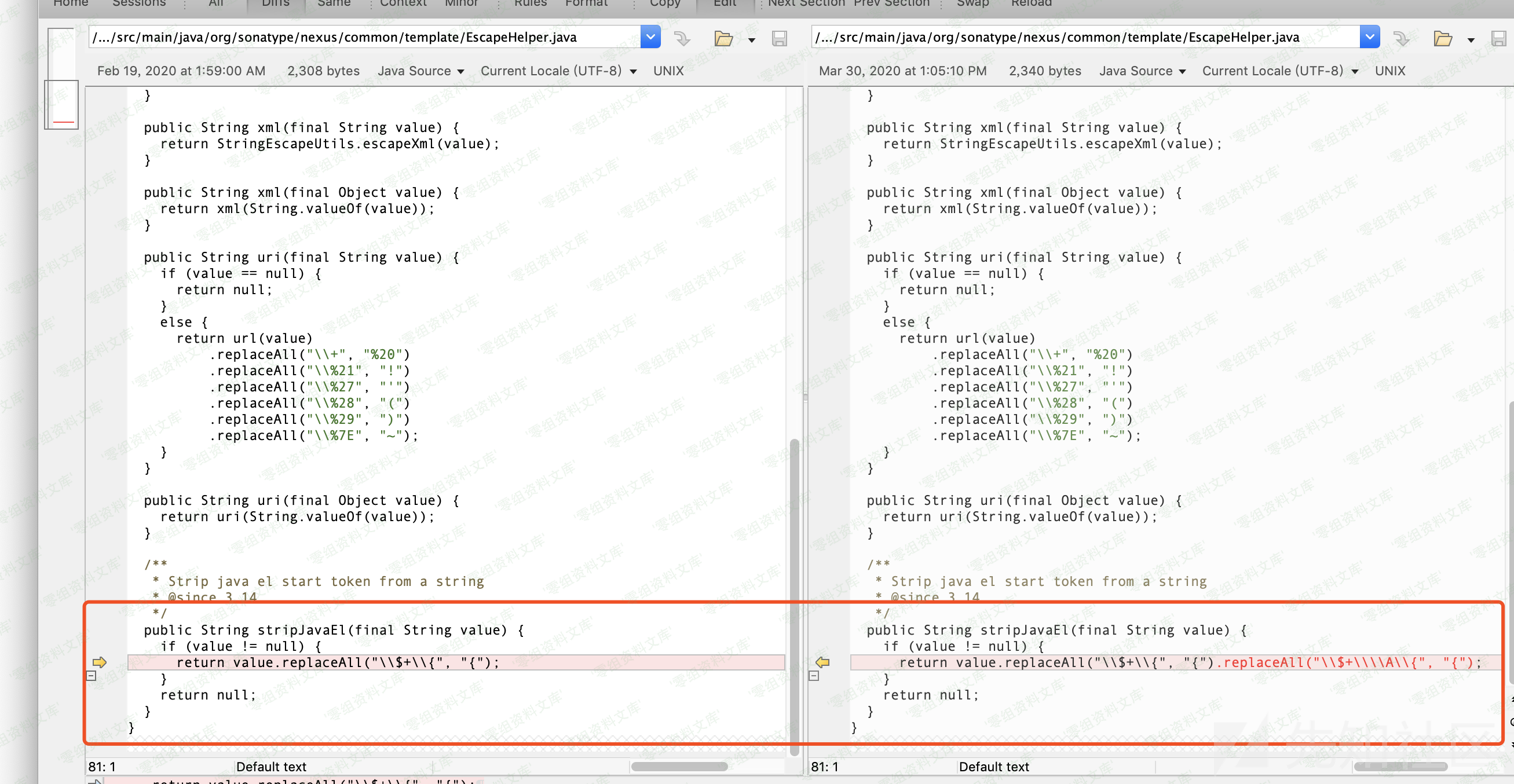Open file browser for right pane
The image size is (1514, 784).
pos(1442,39)
